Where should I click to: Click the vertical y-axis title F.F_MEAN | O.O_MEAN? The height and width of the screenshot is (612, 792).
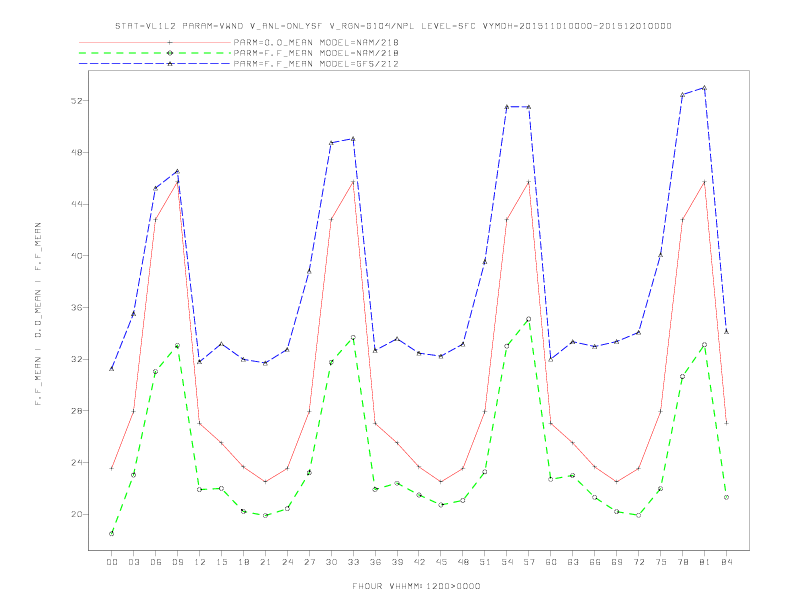coord(38,314)
